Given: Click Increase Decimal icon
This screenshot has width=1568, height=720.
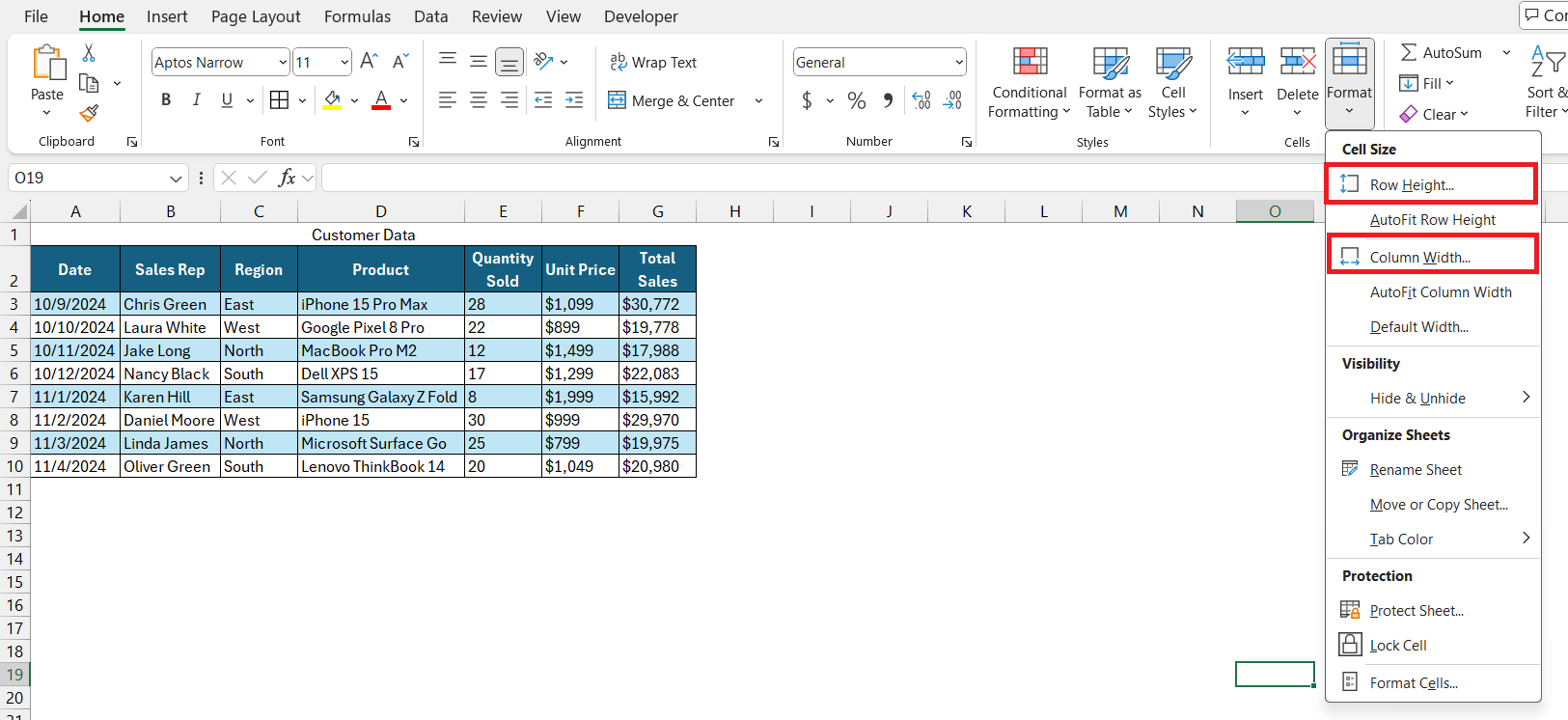Looking at the screenshot, I should pos(922,100).
